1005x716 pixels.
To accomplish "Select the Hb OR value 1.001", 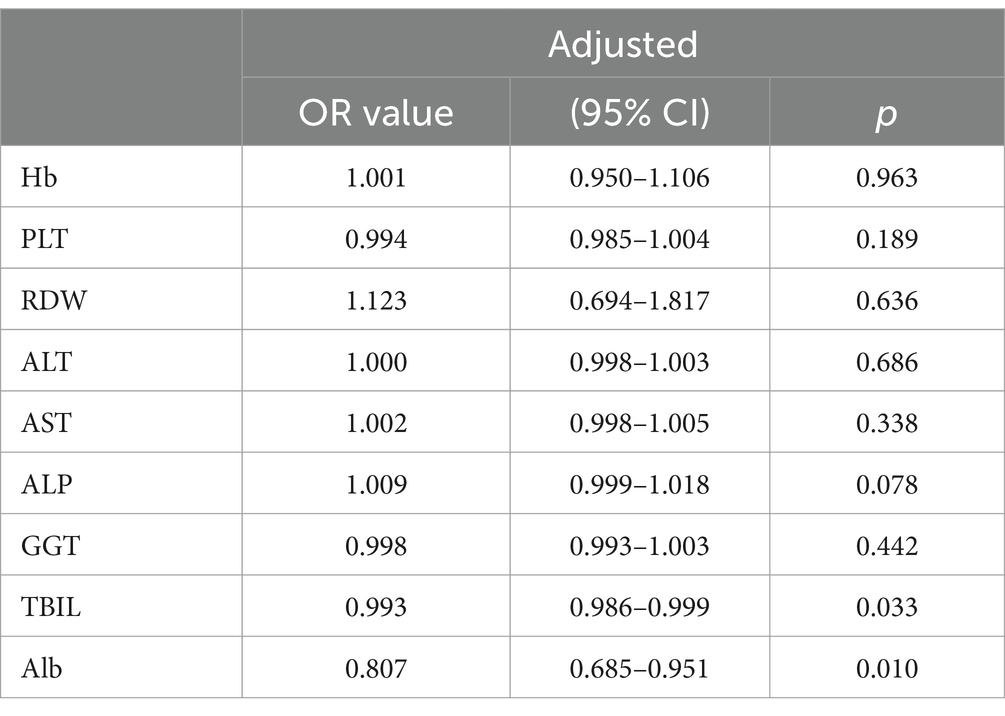I will point(376,177).
